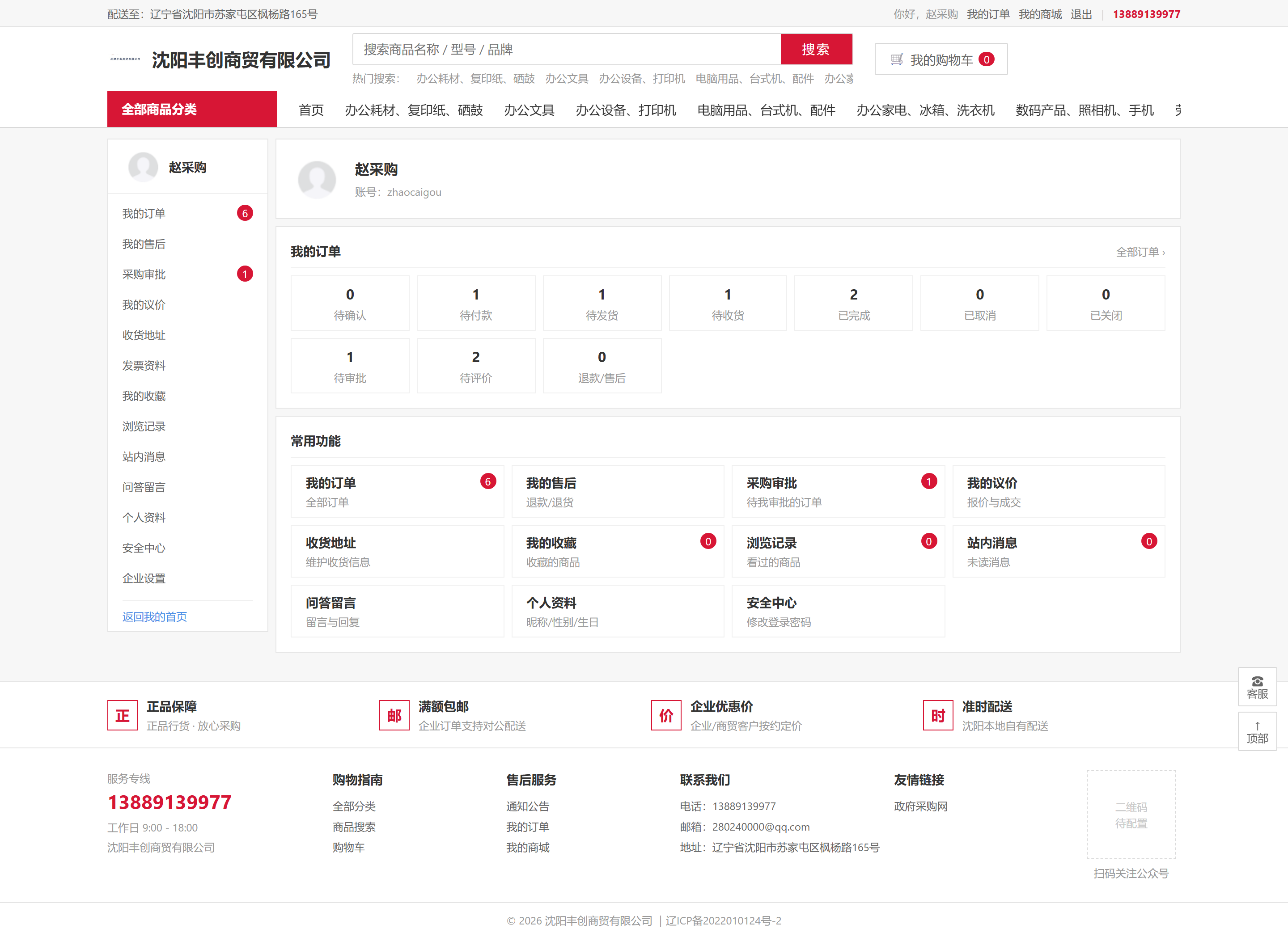
Task: Click the customer service 客服 icon
Action: point(1257,687)
